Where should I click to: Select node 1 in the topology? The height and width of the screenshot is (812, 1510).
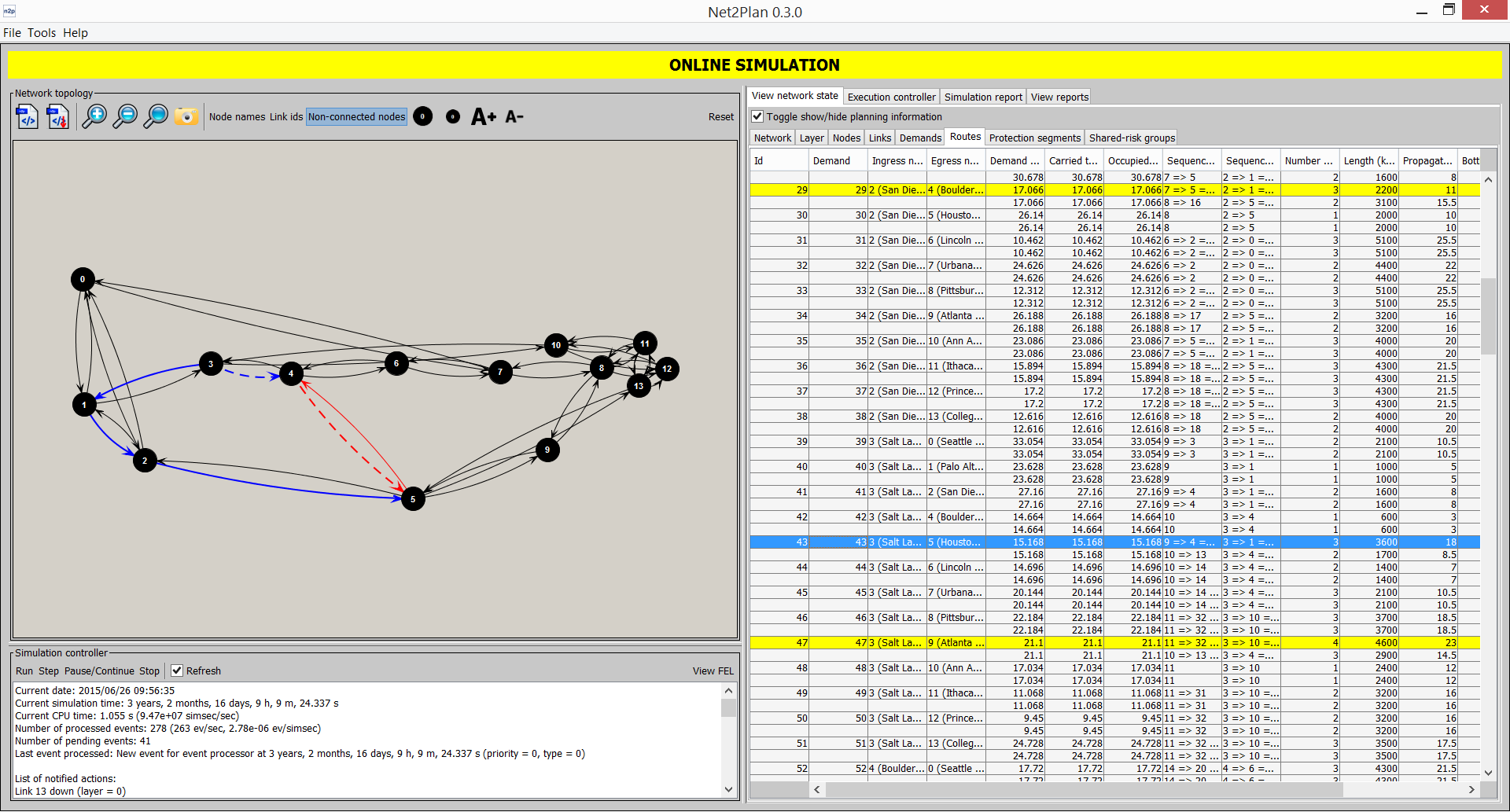click(x=84, y=405)
